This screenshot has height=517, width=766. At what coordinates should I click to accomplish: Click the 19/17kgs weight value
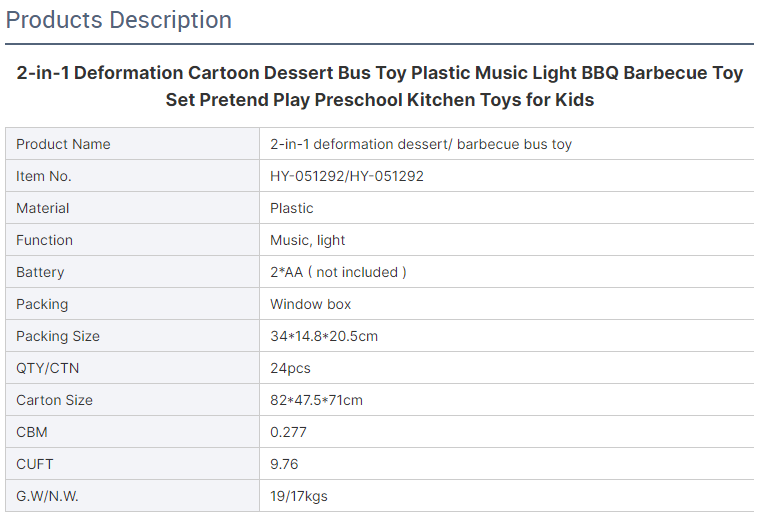[298, 496]
